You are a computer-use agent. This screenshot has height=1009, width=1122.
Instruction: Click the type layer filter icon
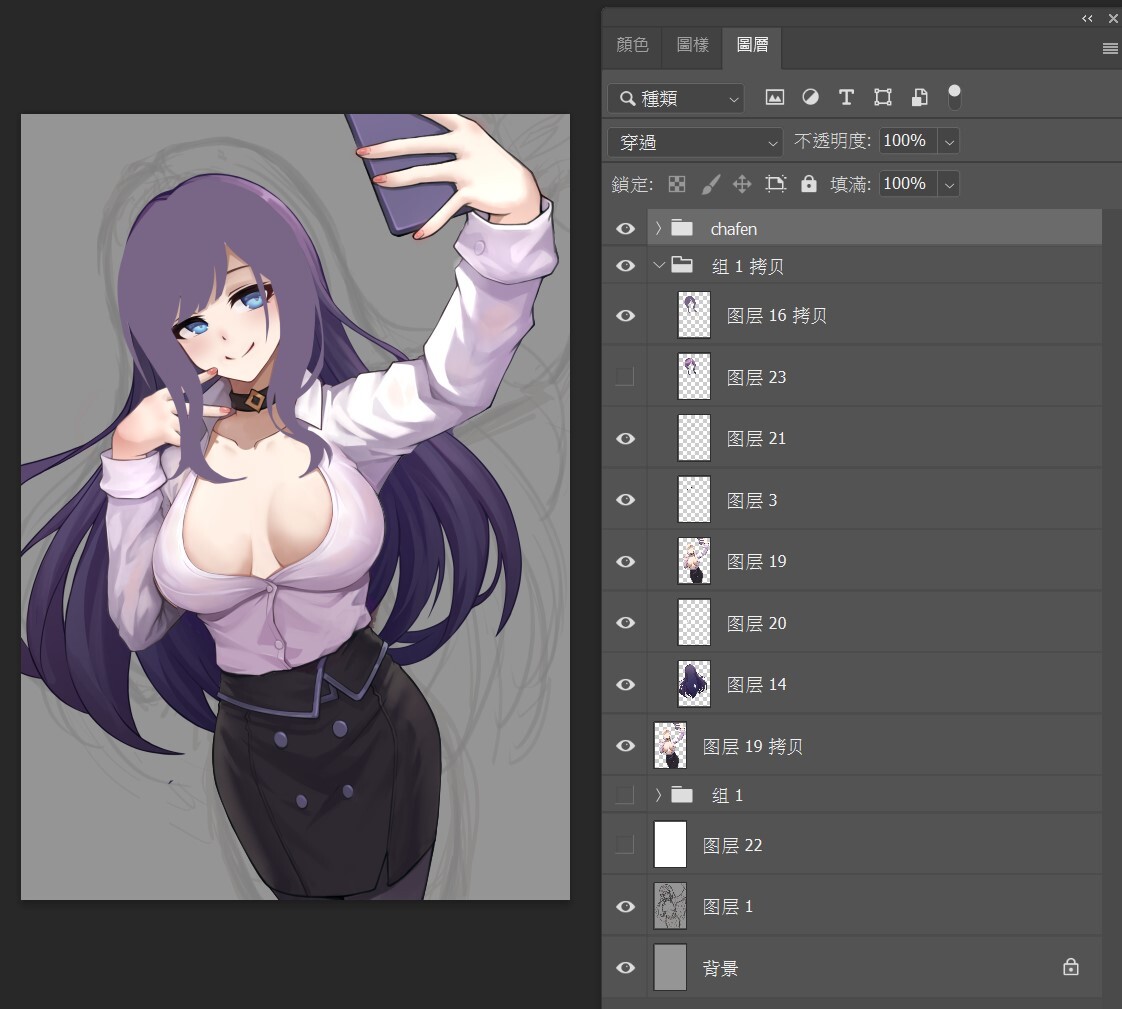846,97
